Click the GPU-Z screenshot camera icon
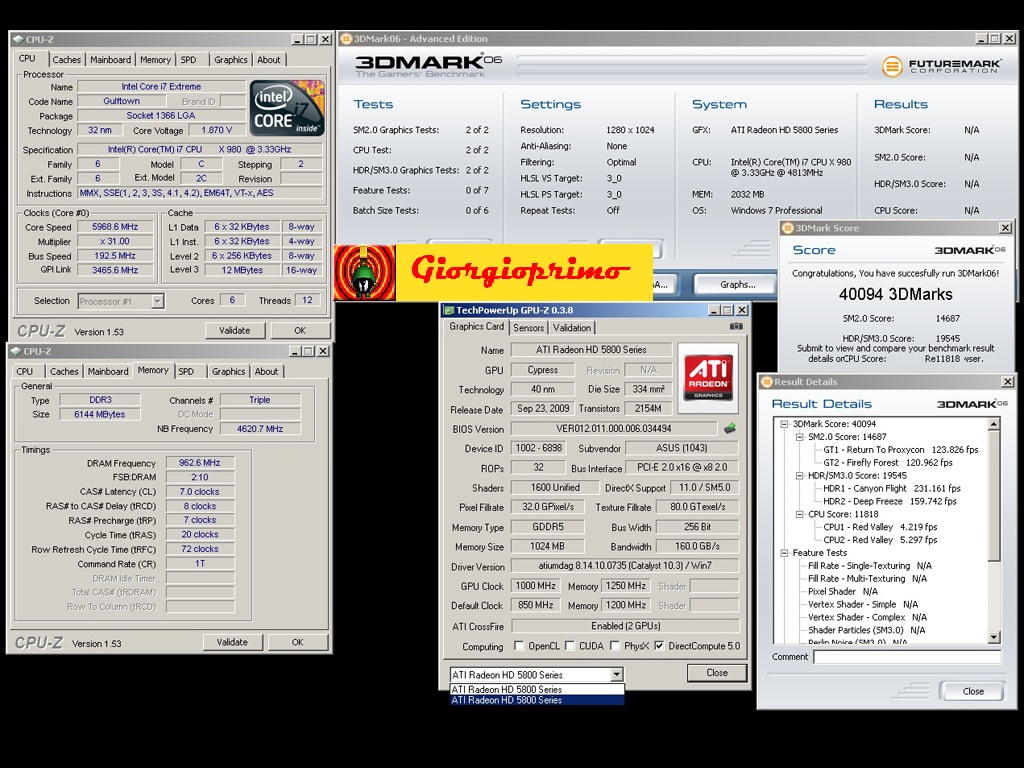Image resolution: width=1024 pixels, height=768 pixels. 736,326
